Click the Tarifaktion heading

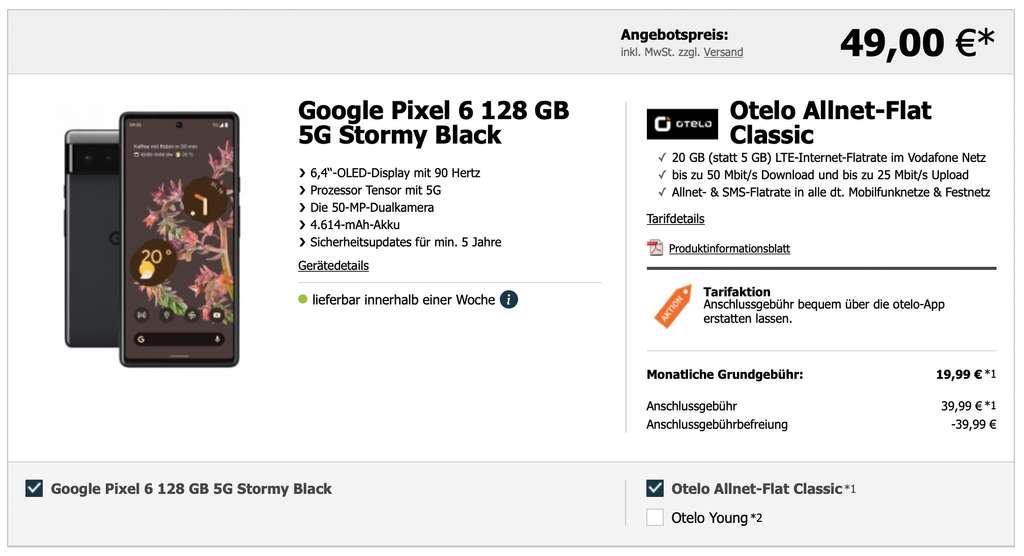pos(737,292)
